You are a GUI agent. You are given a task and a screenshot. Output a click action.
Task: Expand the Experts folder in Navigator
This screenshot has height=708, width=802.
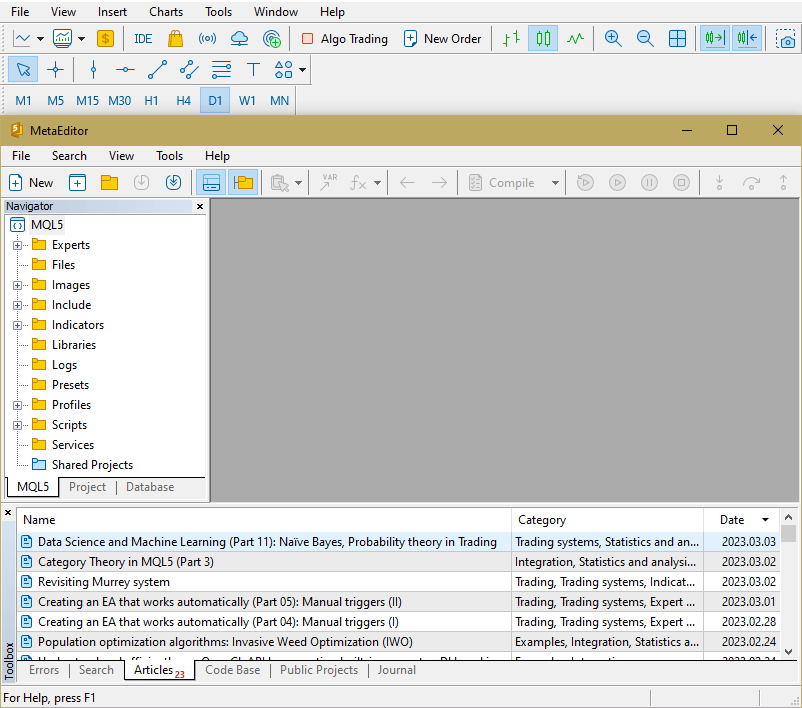17,245
